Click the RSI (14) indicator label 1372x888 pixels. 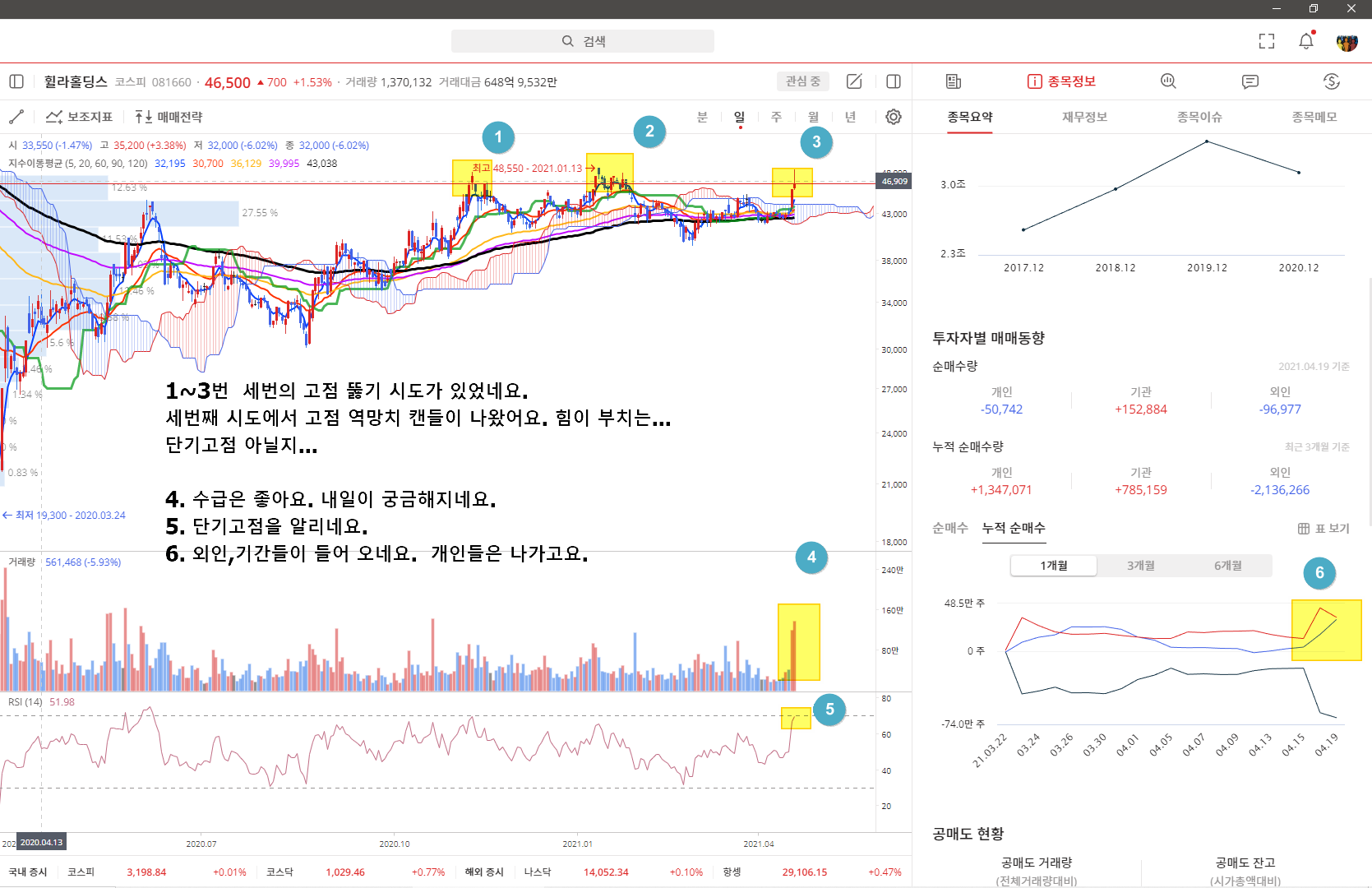(25, 702)
